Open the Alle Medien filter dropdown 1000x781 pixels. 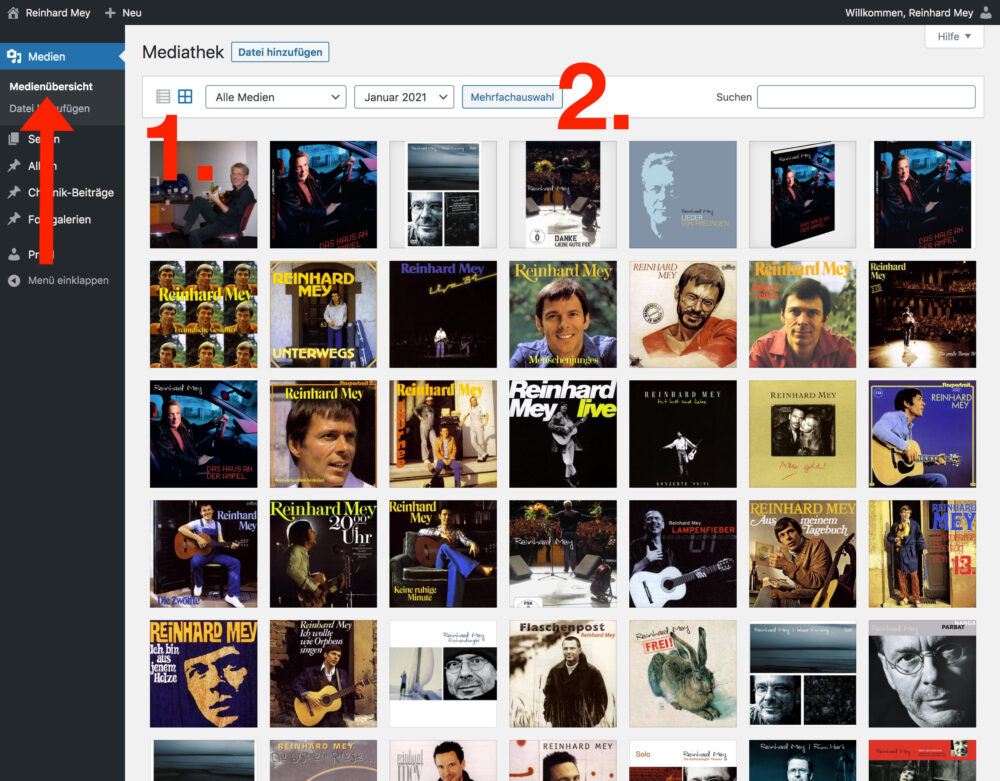pyautogui.click(x=276, y=97)
